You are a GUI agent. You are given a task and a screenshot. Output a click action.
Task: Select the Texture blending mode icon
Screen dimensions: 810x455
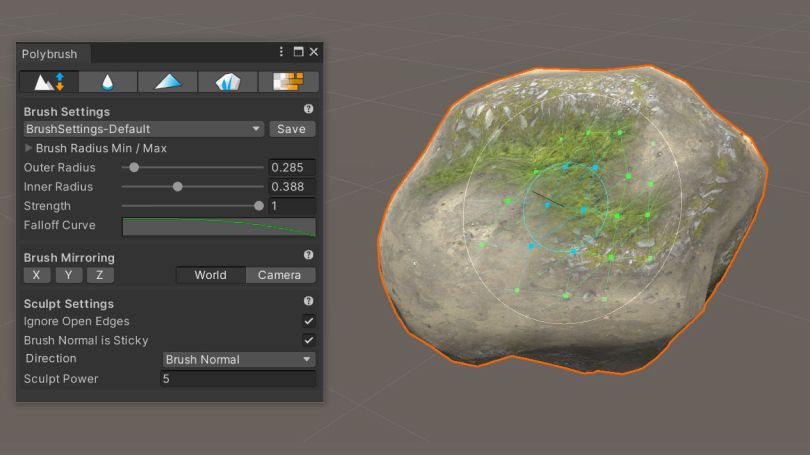pos(288,82)
